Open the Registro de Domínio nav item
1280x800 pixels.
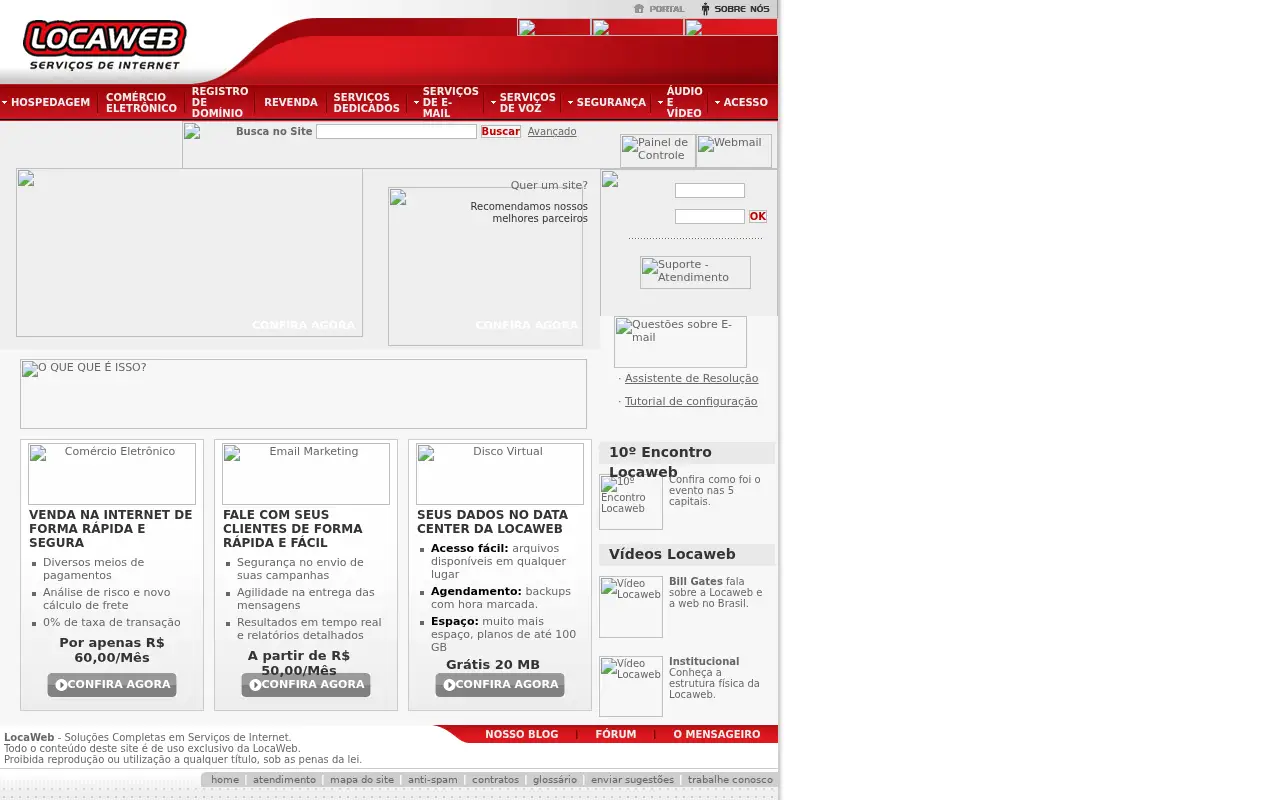(x=220, y=102)
